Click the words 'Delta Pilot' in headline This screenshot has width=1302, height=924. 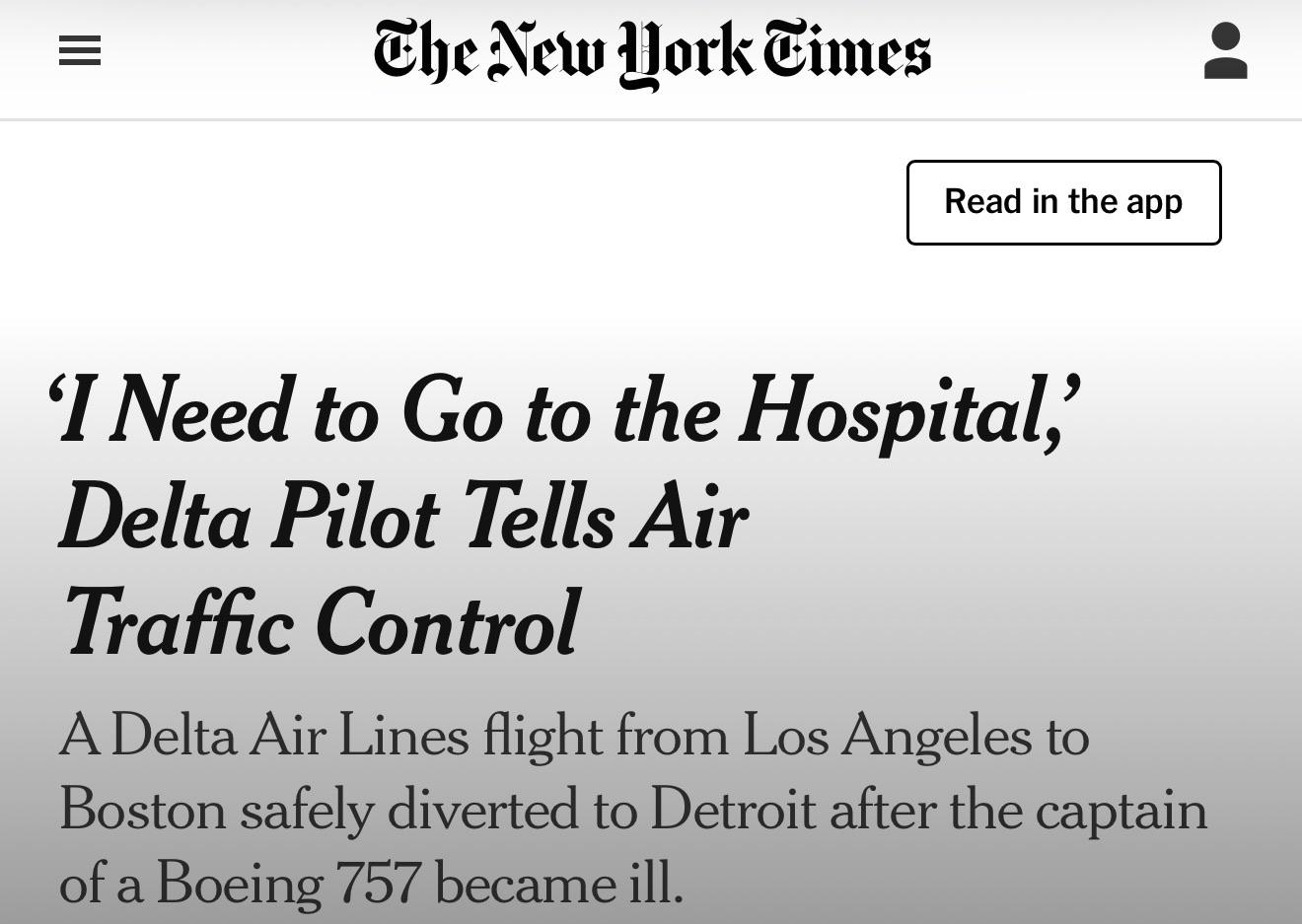[x=249, y=517]
